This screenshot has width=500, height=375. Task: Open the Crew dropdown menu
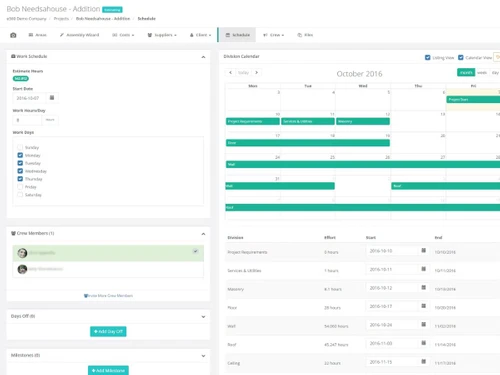[273, 35]
